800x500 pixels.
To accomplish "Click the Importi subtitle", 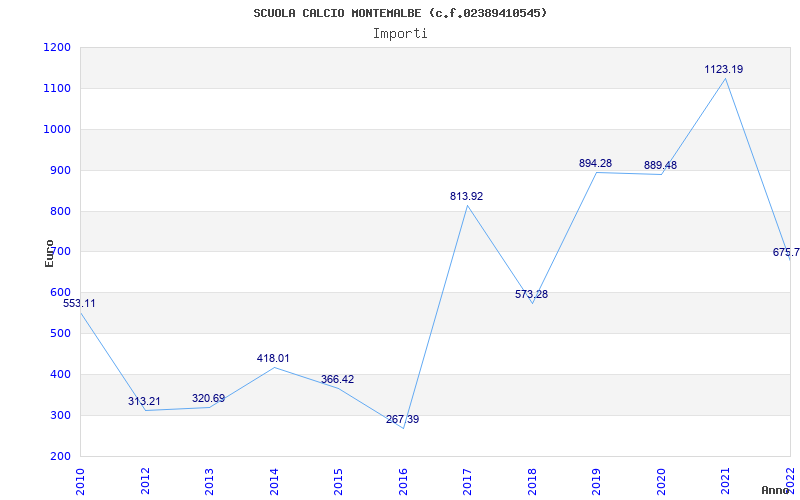I will 400,34.
